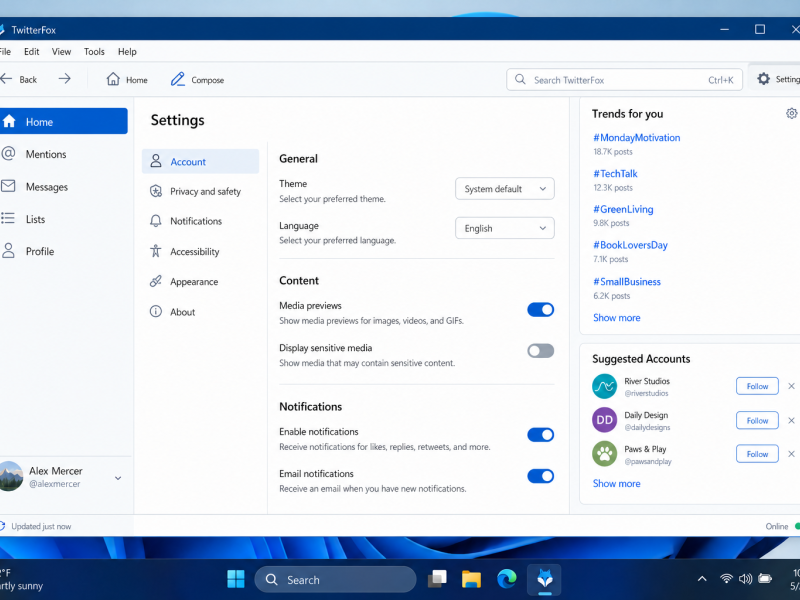Click the Online status text
Image resolution: width=800 pixels, height=600 pixels.
[777, 526]
